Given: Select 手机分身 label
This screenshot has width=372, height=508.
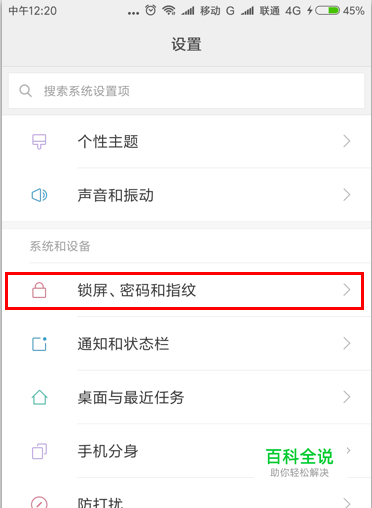Looking at the screenshot, I should pyautogui.click(x=108, y=451).
